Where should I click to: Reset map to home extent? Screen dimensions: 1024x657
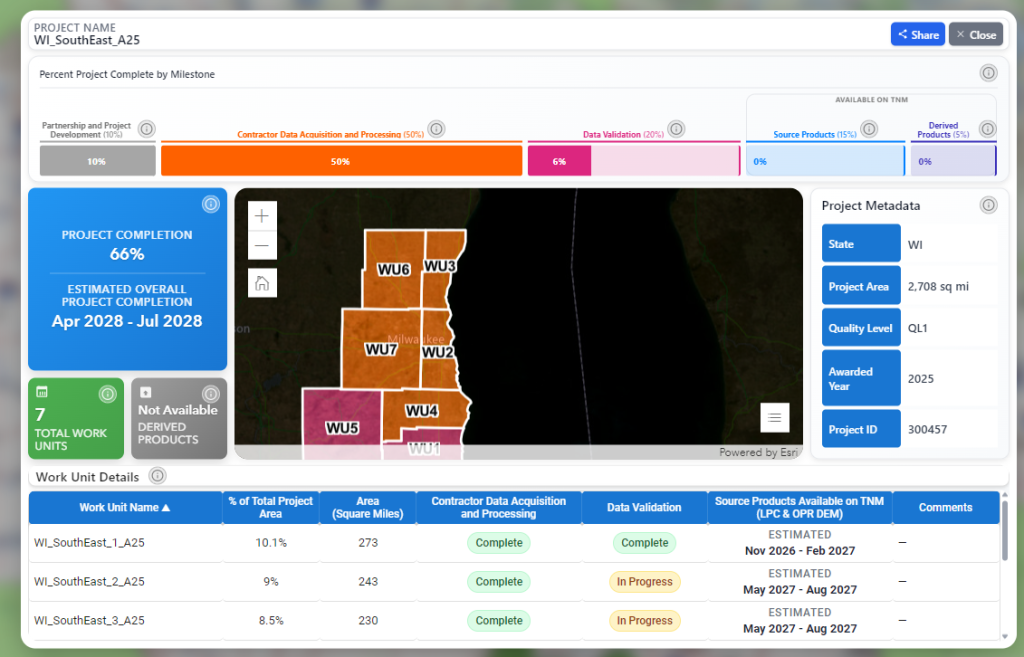[x=262, y=283]
